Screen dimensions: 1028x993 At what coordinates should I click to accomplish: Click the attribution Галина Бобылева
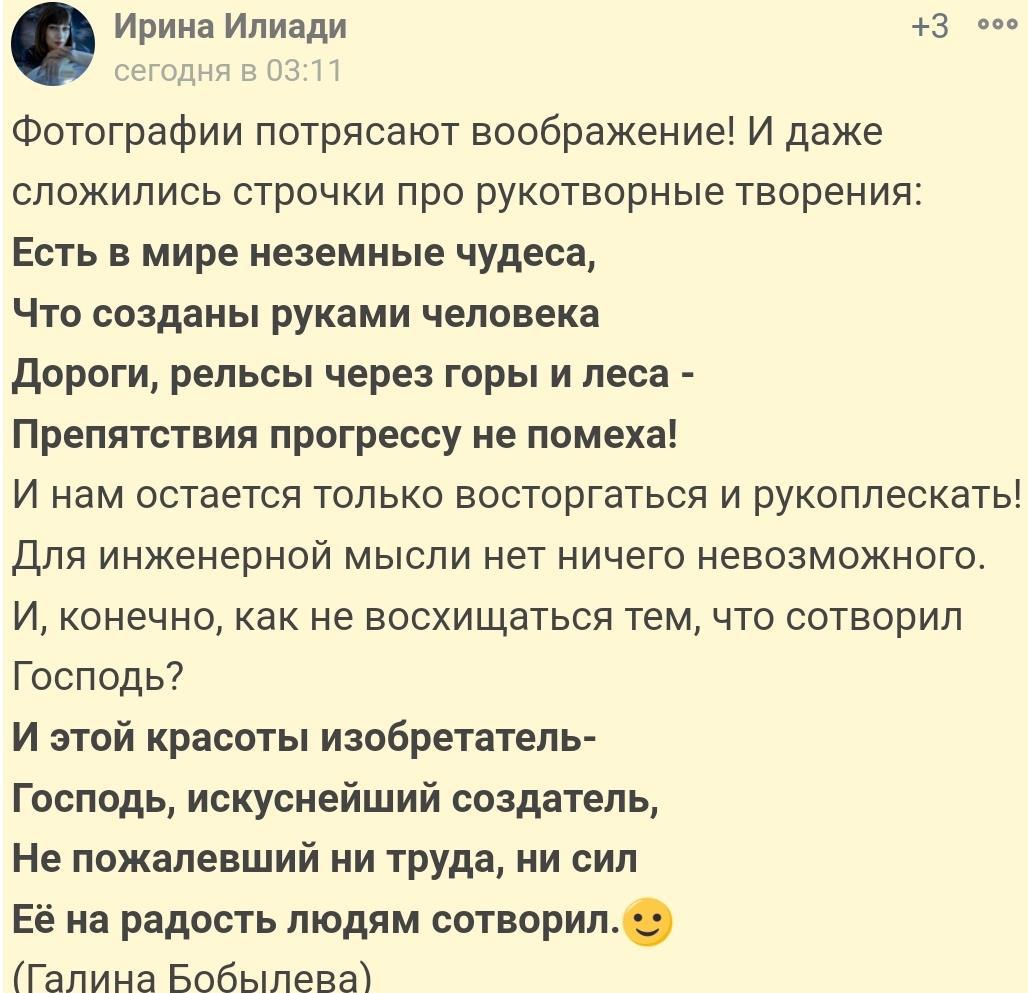pos(191,976)
